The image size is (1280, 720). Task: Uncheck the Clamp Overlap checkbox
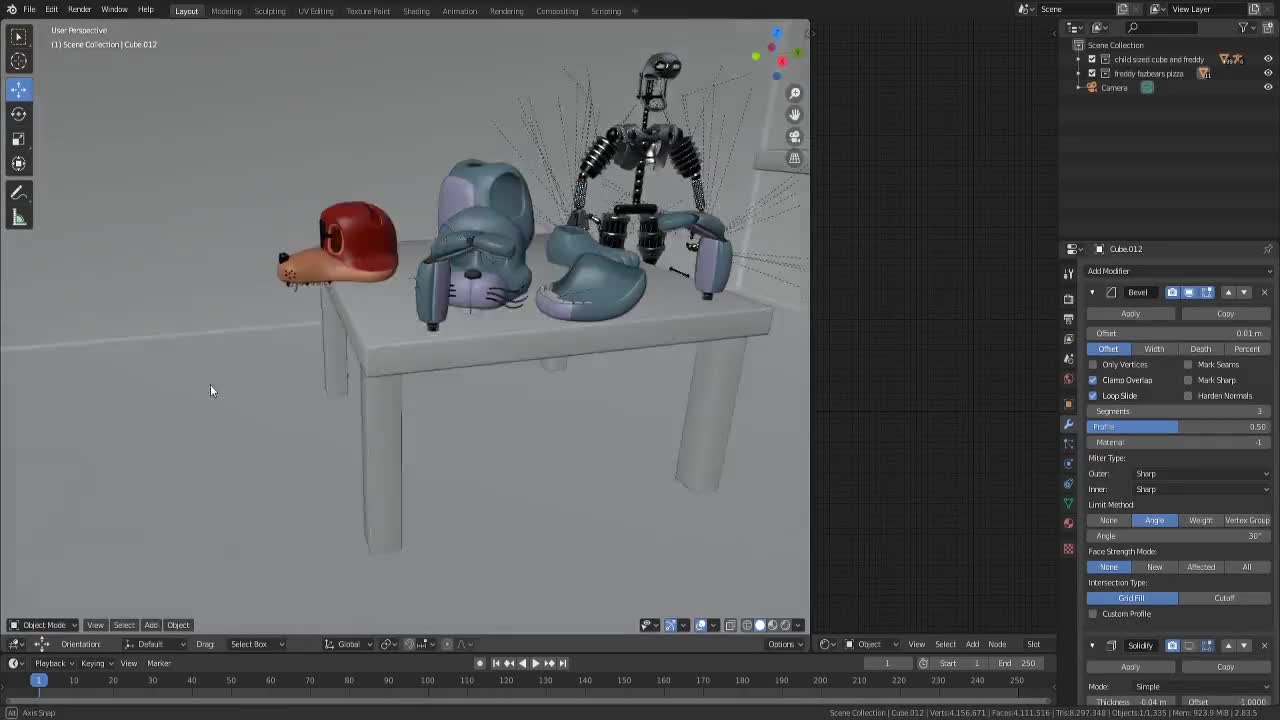point(1093,380)
